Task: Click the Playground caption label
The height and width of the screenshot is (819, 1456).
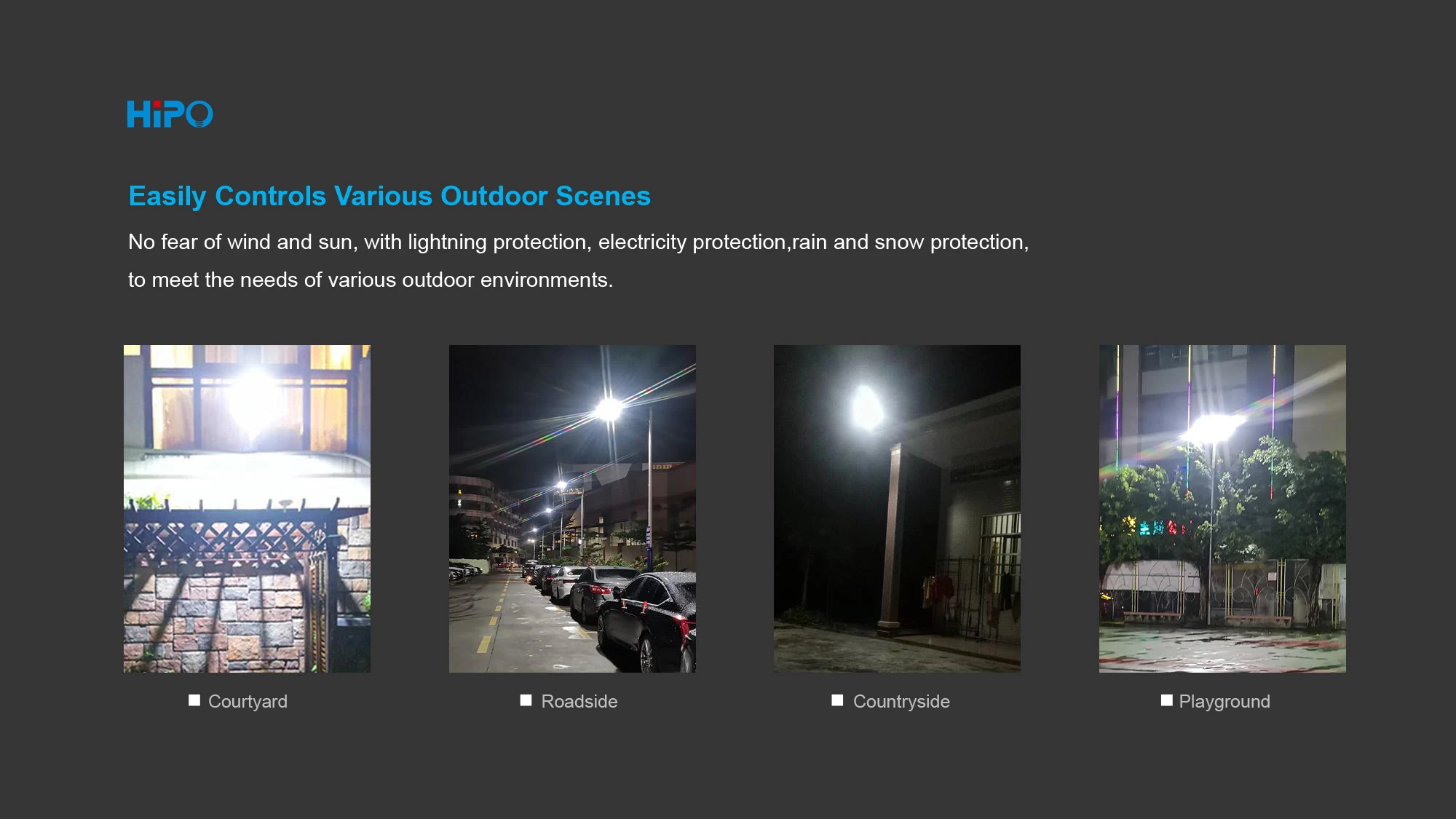Action: pyautogui.click(x=1224, y=702)
